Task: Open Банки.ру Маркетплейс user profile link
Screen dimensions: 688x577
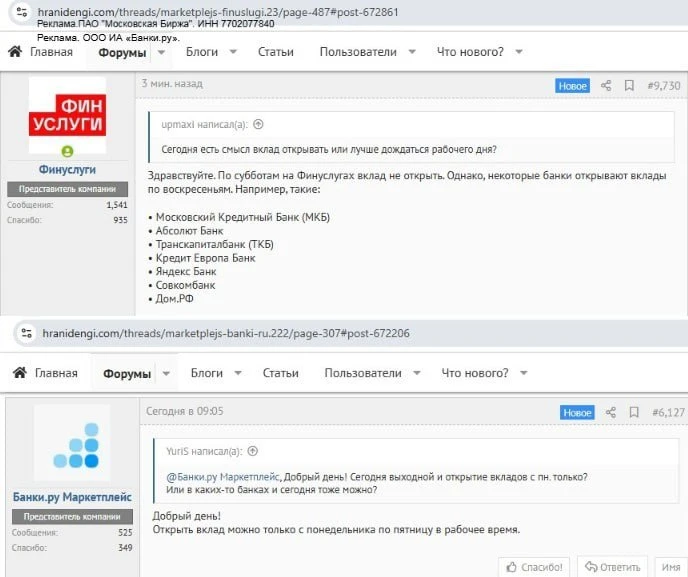Action: (x=72, y=497)
